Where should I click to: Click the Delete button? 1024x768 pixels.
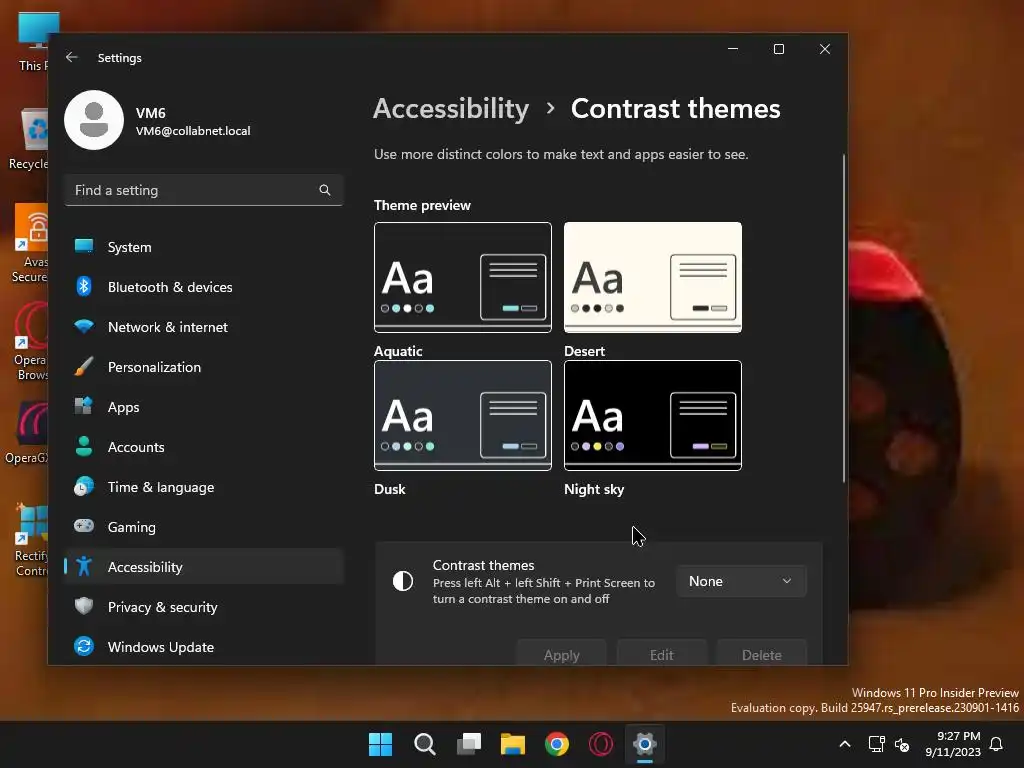761,653
